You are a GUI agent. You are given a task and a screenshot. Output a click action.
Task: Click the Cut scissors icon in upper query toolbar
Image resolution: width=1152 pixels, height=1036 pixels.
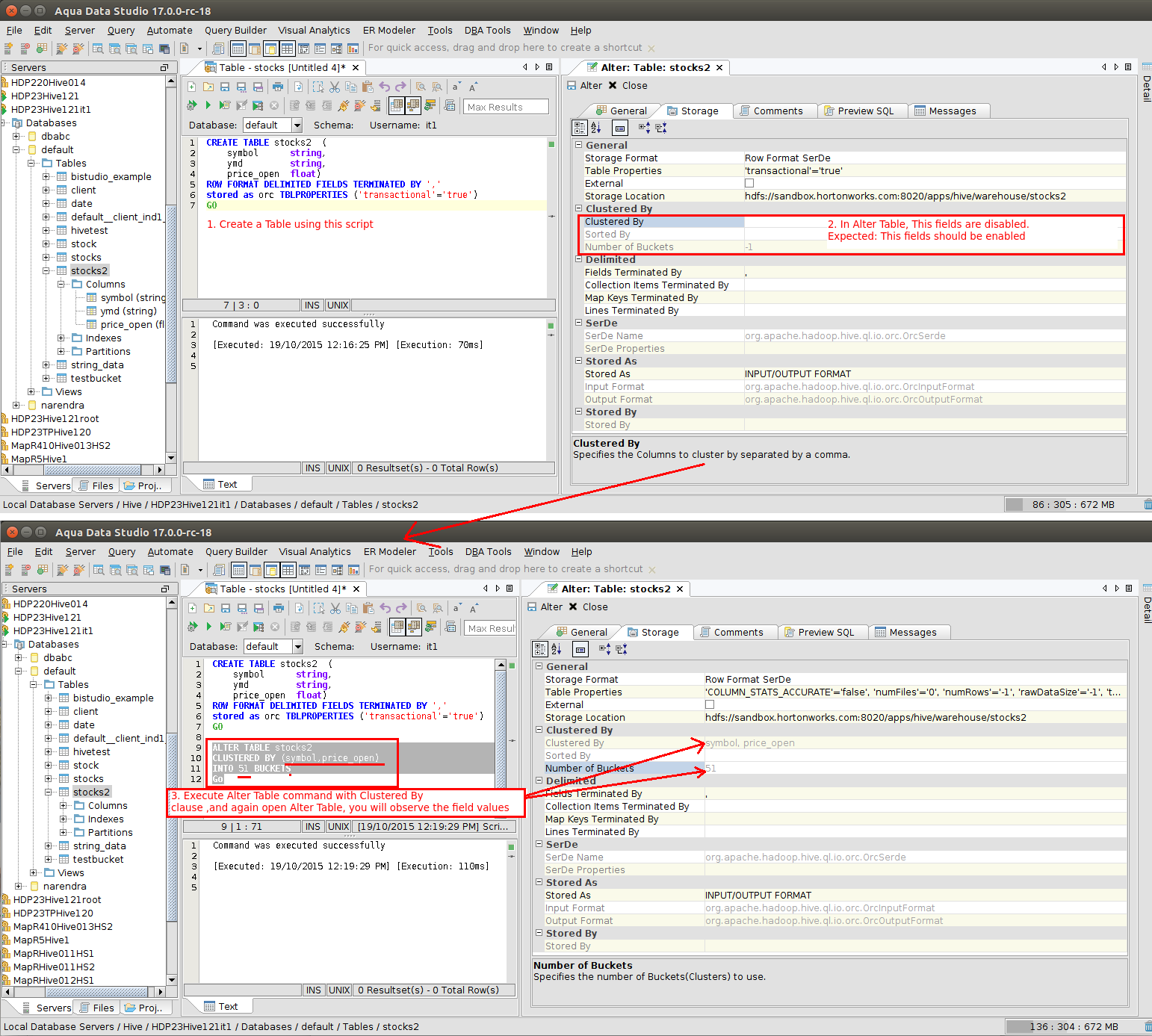click(335, 87)
